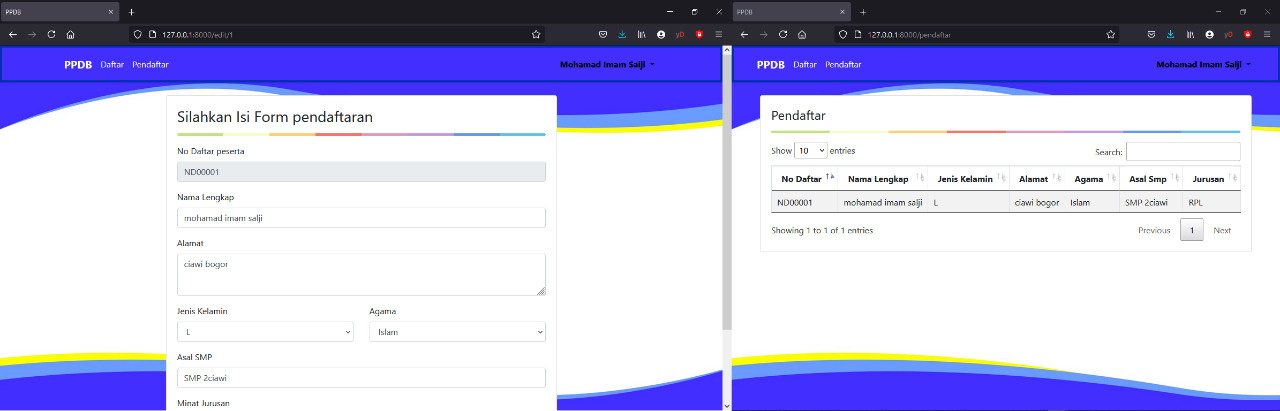Click the account icon in right browser toolbar

click(x=1209, y=34)
